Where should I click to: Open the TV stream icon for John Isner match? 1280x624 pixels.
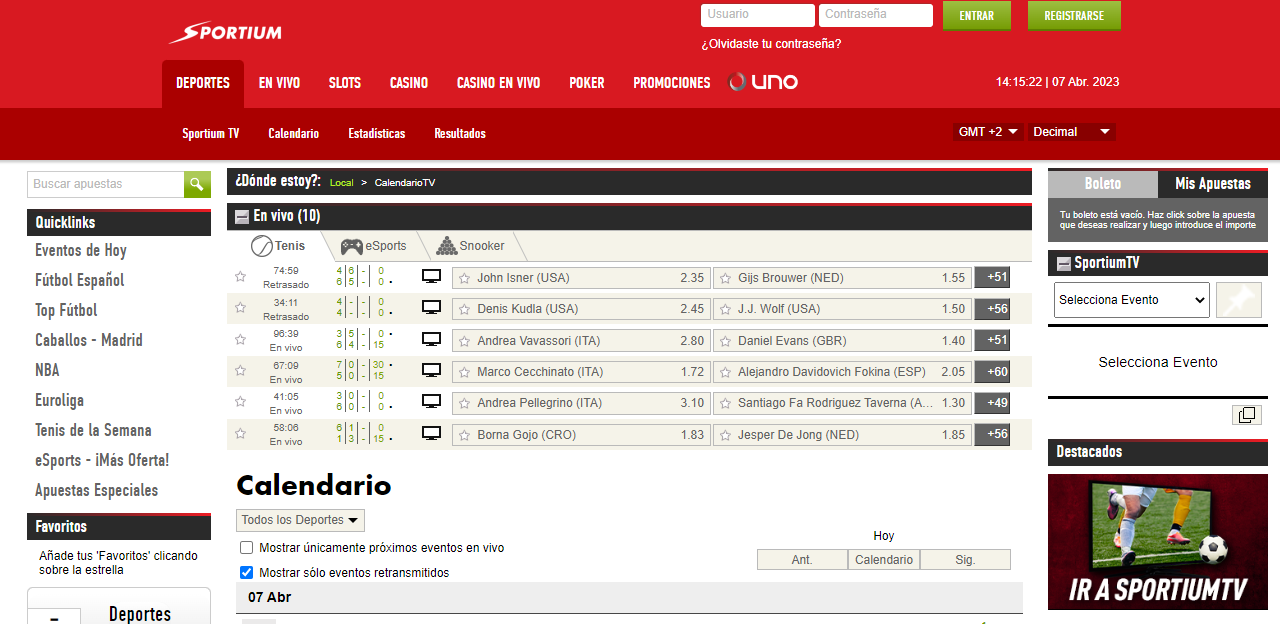tap(431, 276)
